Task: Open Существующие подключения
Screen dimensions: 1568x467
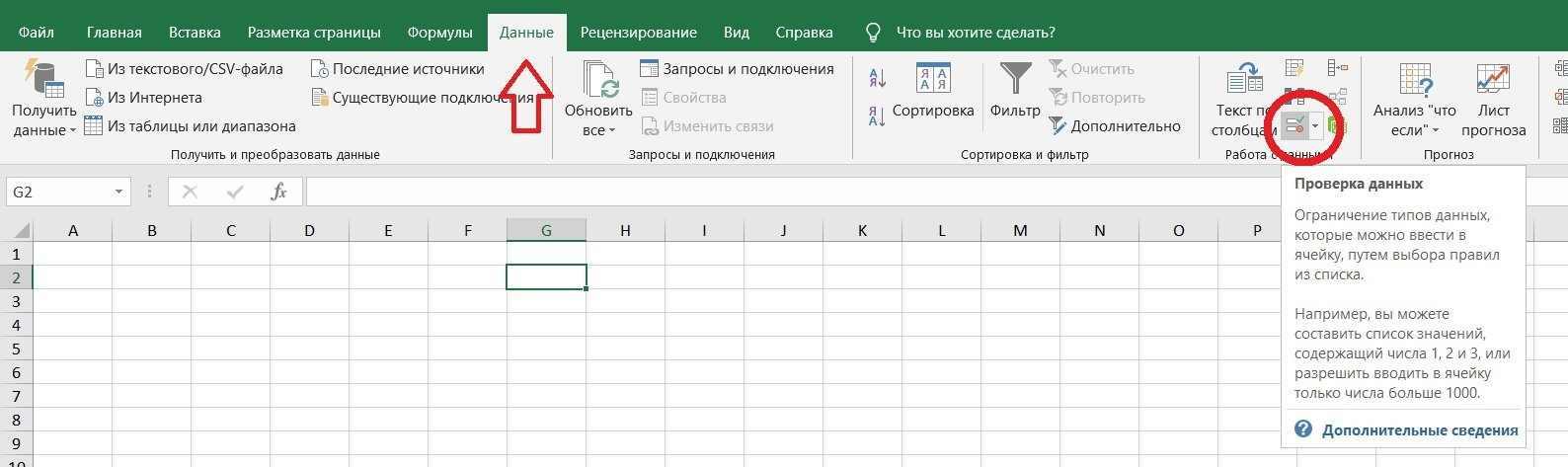Action: 422,98
